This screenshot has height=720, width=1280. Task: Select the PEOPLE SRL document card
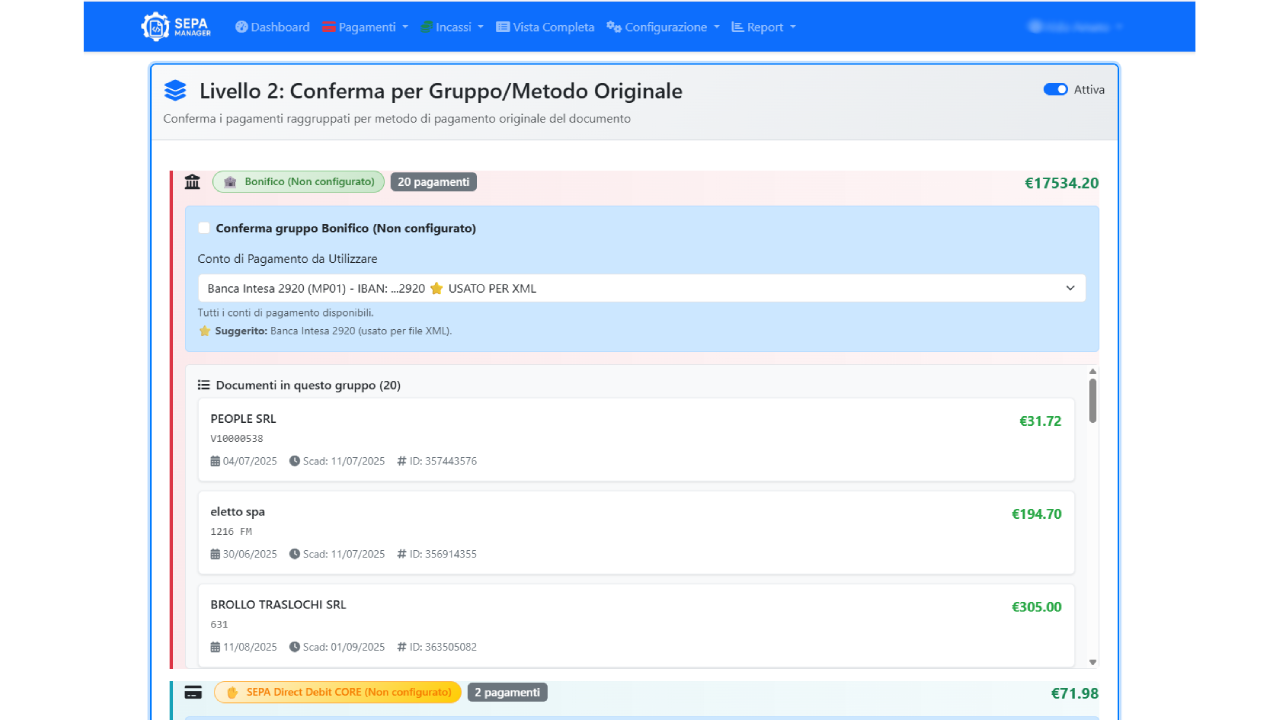635,439
